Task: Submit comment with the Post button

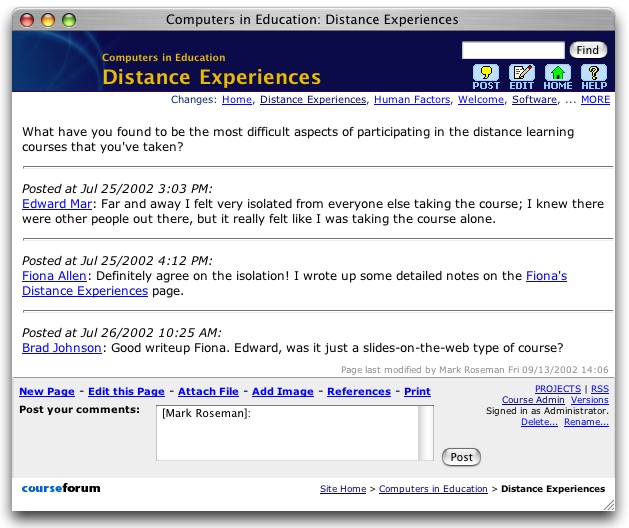Action: coord(461,457)
